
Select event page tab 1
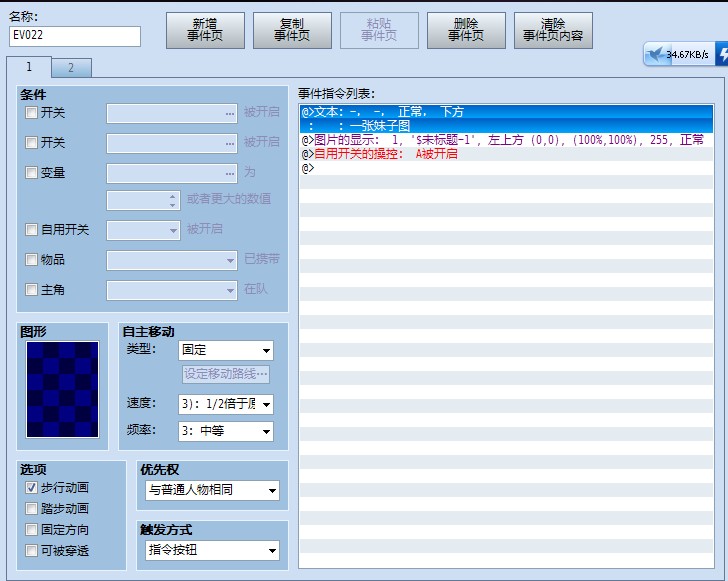pyautogui.click(x=29, y=67)
